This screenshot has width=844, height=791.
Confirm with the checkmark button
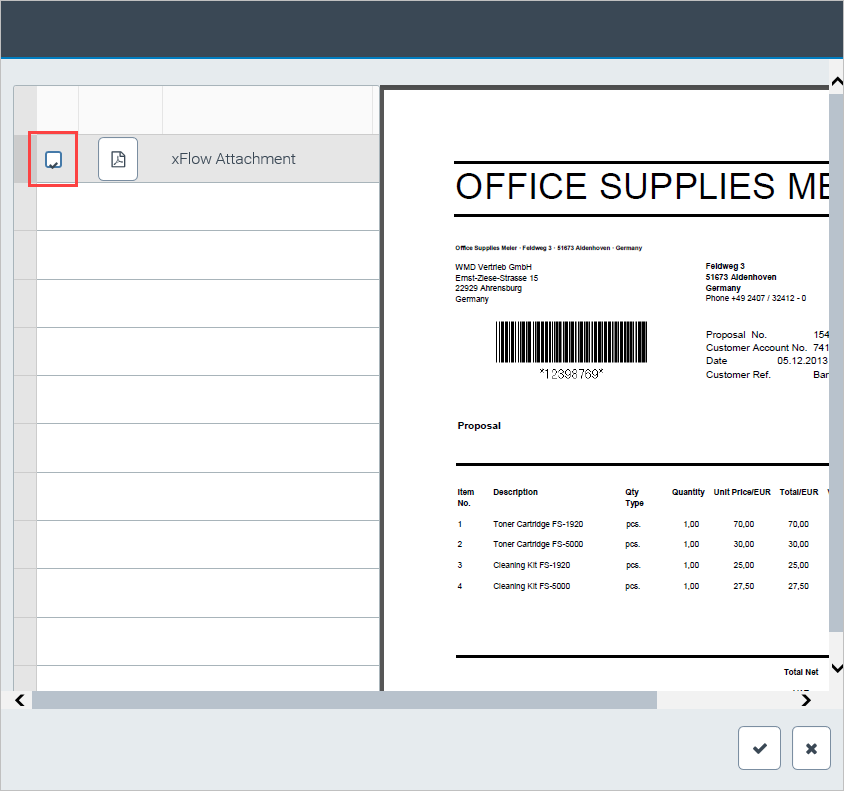click(x=760, y=748)
